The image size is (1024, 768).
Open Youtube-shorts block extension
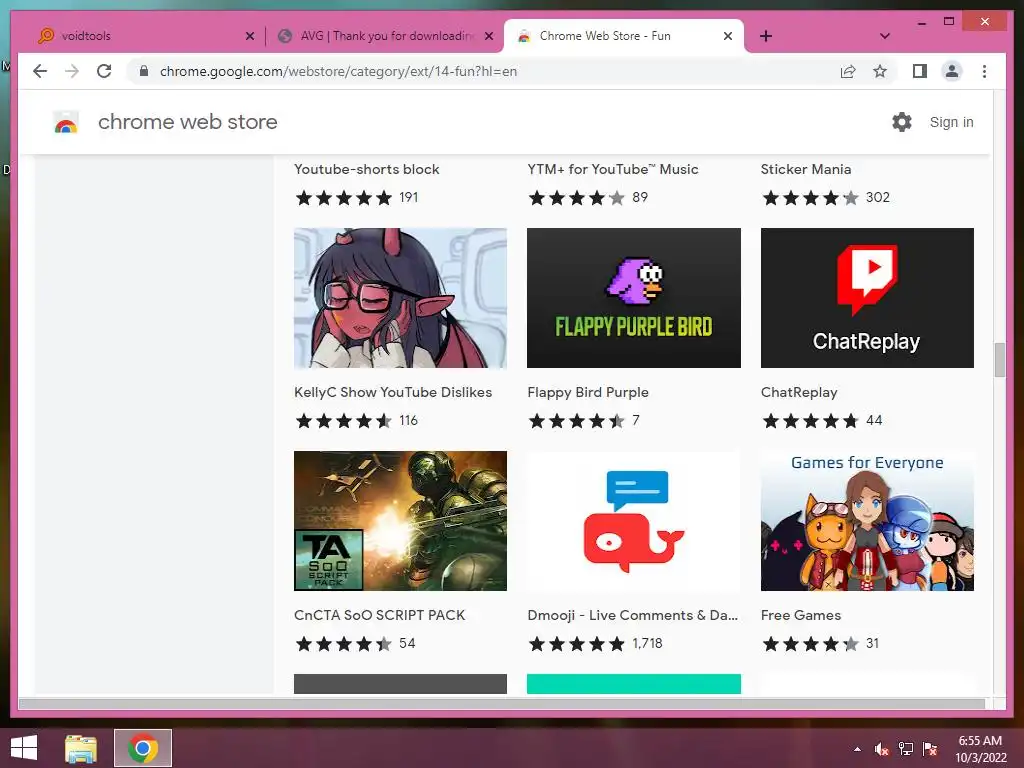[366, 169]
